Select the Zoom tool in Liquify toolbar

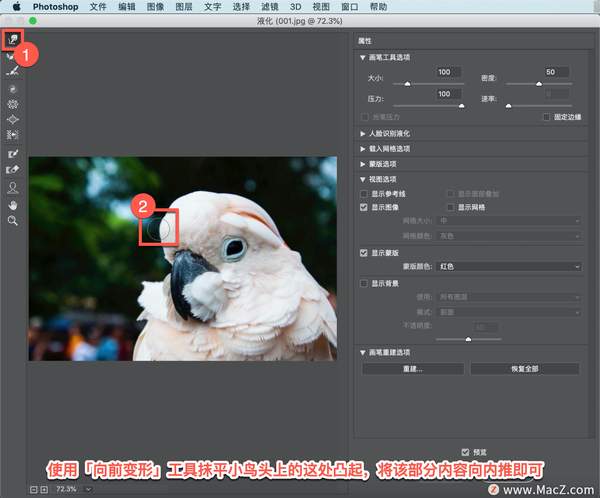click(x=12, y=219)
